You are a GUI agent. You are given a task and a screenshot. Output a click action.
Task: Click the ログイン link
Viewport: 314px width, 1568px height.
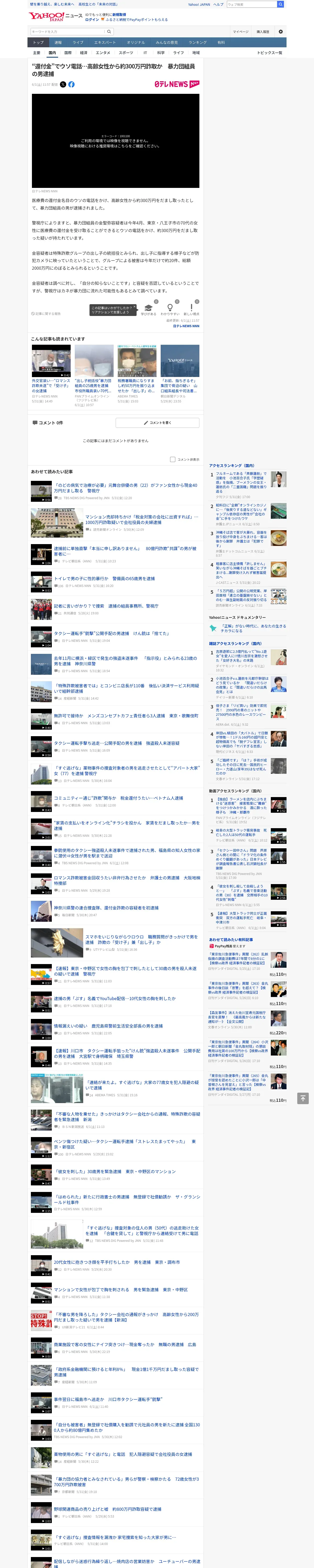tap(92, 20)
